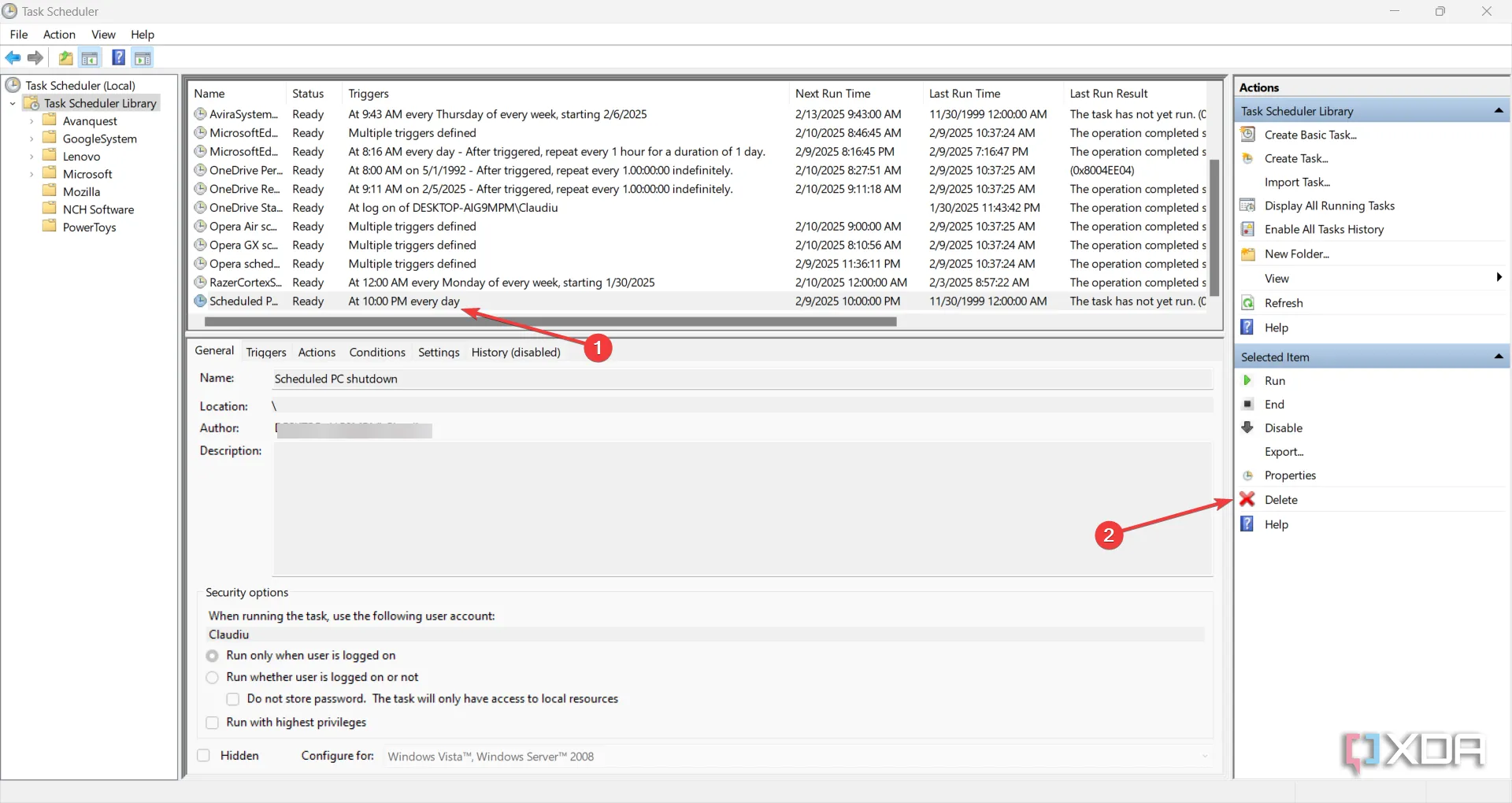Viewport: 1512px width, 803px height.
Task: Click Import Task in Actions pane
Action: pyautogui.click(x=1296, y=182)
